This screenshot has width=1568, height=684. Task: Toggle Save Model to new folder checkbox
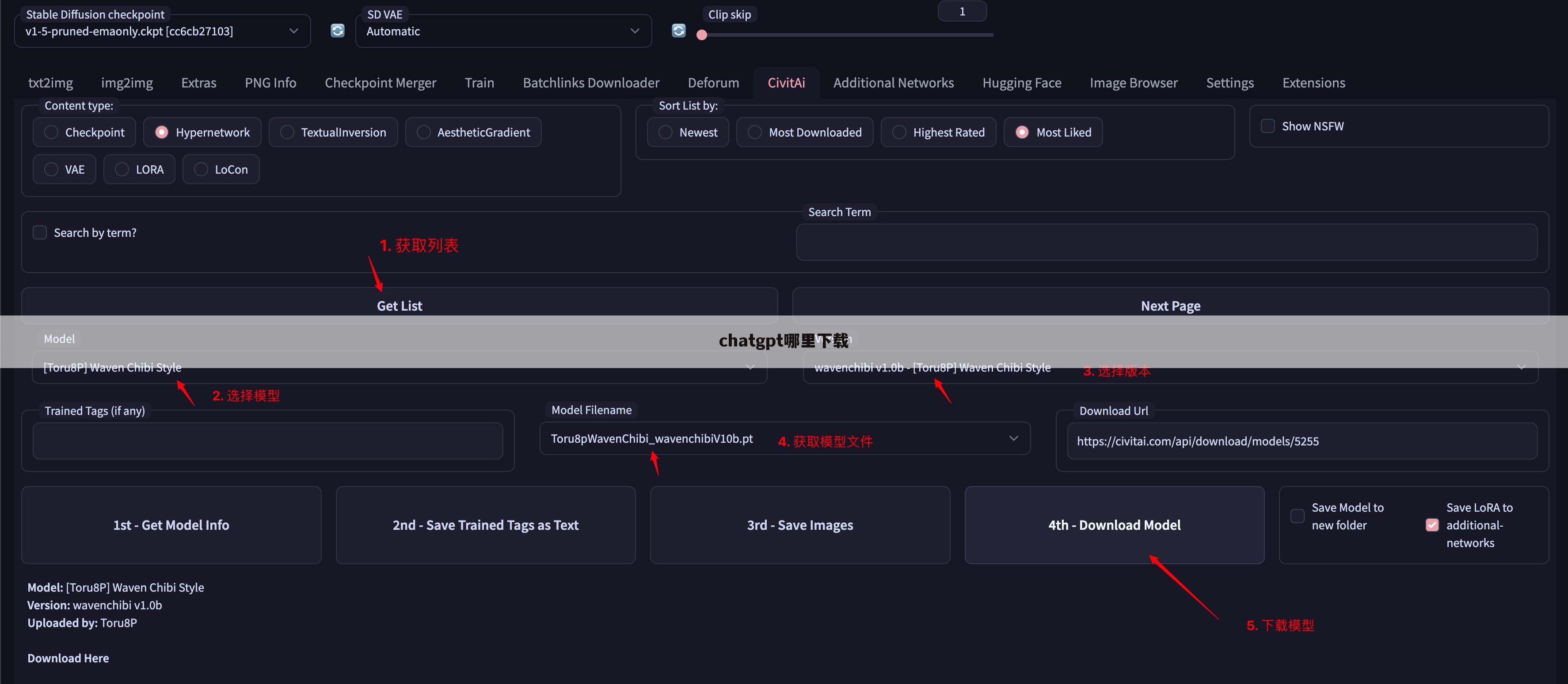(1297, 516)
